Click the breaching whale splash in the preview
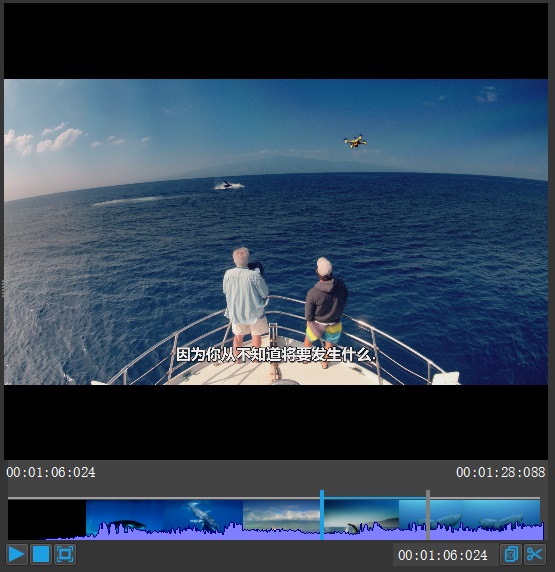The image size is (555, 572). point(229,185)
